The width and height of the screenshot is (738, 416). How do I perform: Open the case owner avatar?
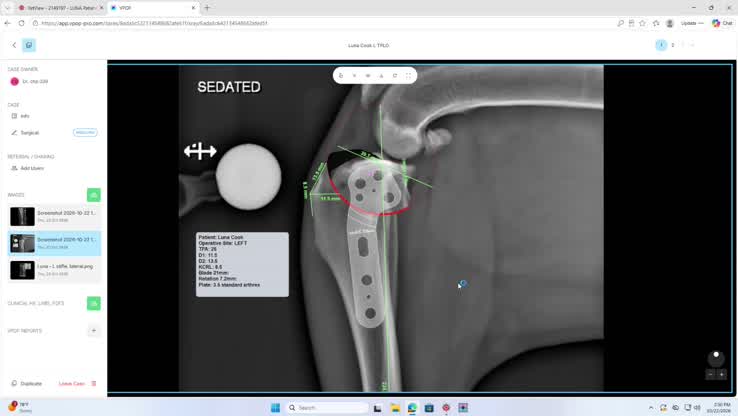coord(15,81)
